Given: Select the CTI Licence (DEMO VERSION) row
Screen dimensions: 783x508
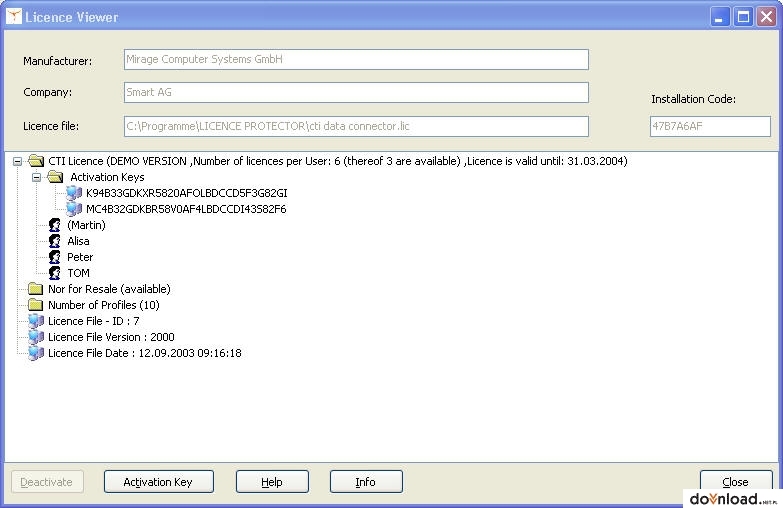Looking at the screenshot, I should point(338,161).
